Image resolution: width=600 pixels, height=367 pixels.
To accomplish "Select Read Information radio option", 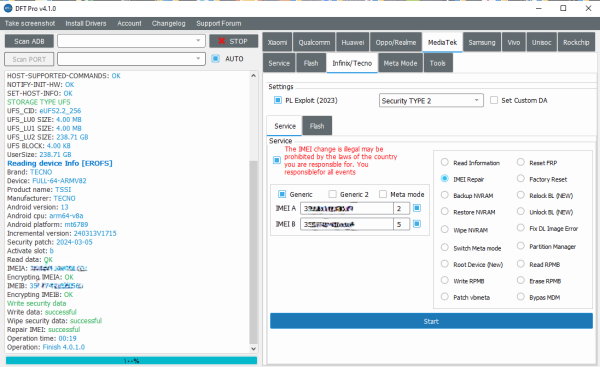I will (444, 162).
